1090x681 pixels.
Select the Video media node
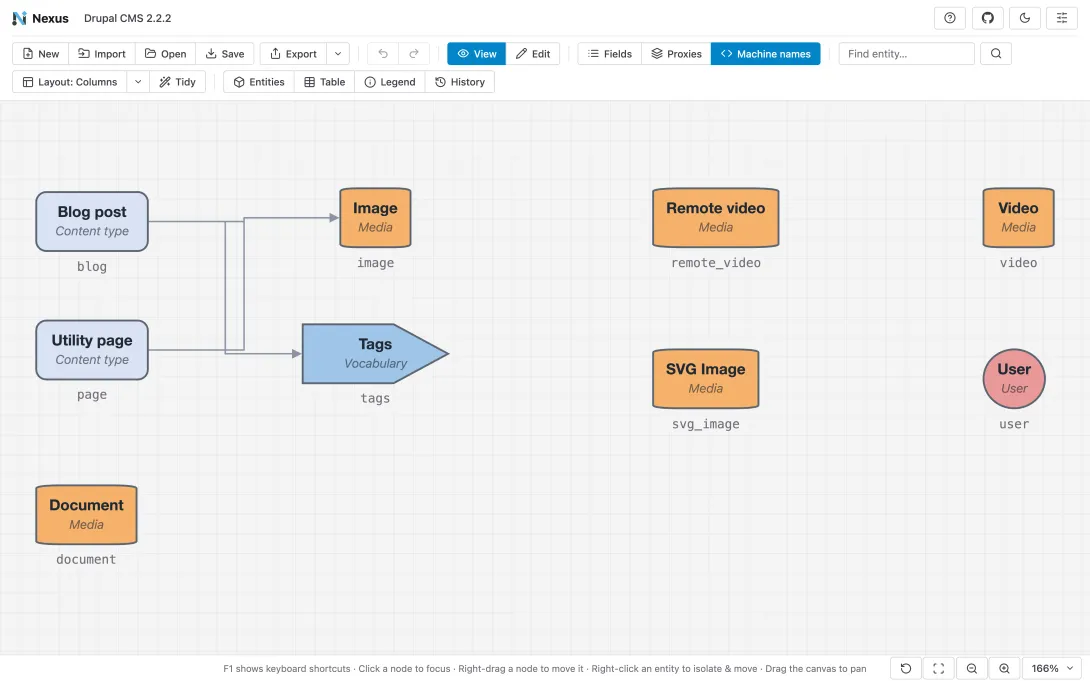(x=1018, y=218)
